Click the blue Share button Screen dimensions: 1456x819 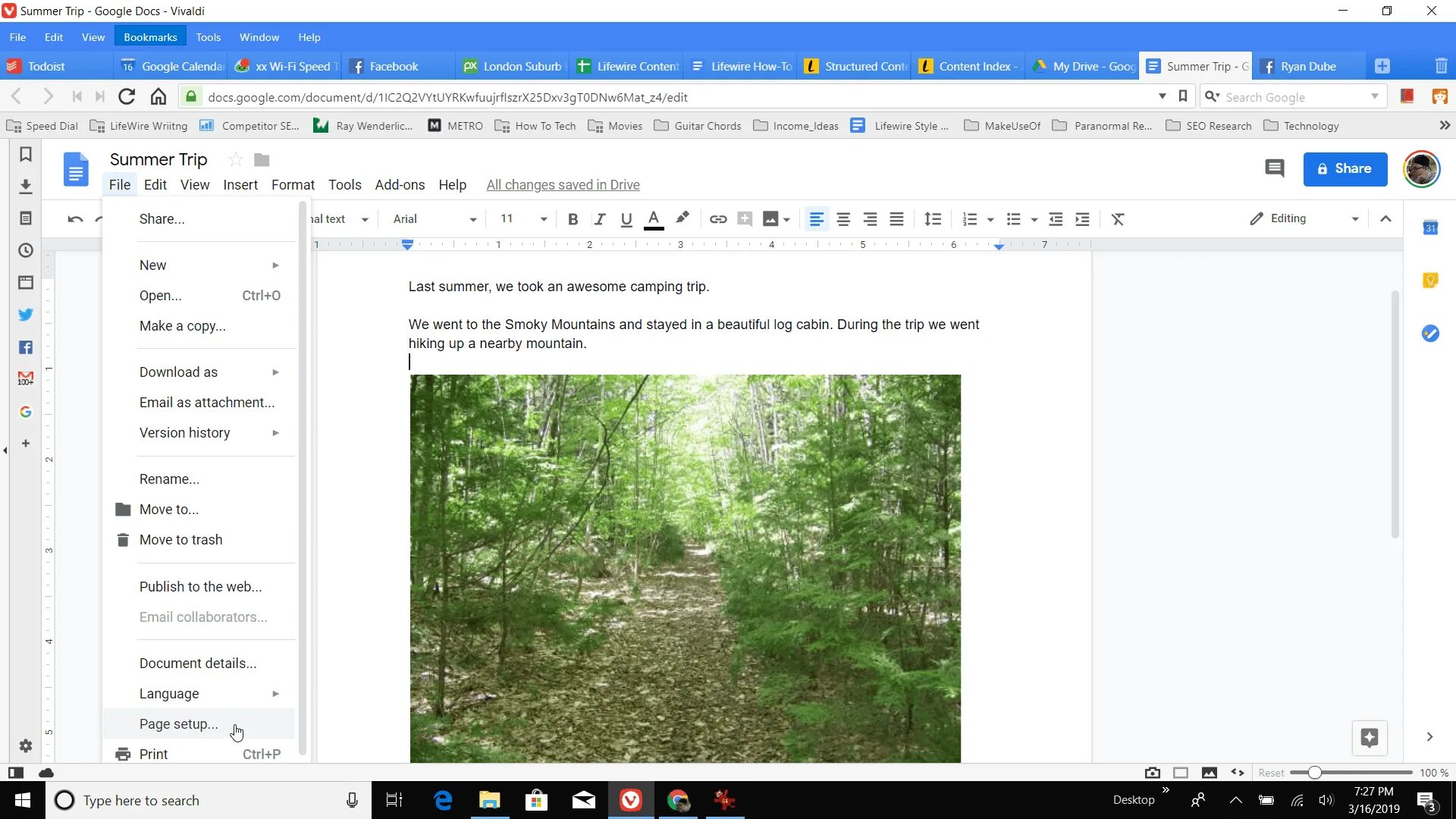pyautogui.click(x=1345, y=169)
